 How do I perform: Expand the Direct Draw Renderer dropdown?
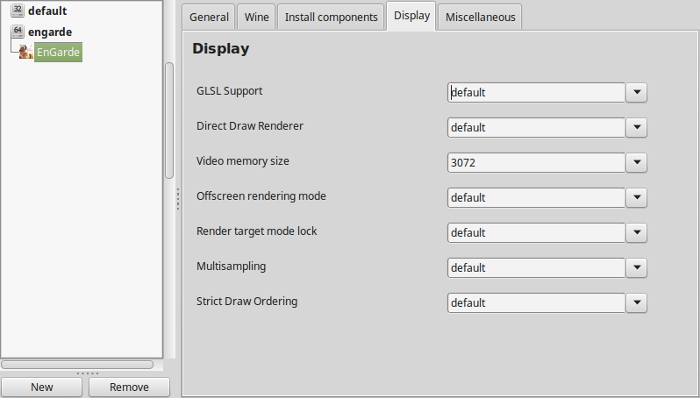coord(637,128)
